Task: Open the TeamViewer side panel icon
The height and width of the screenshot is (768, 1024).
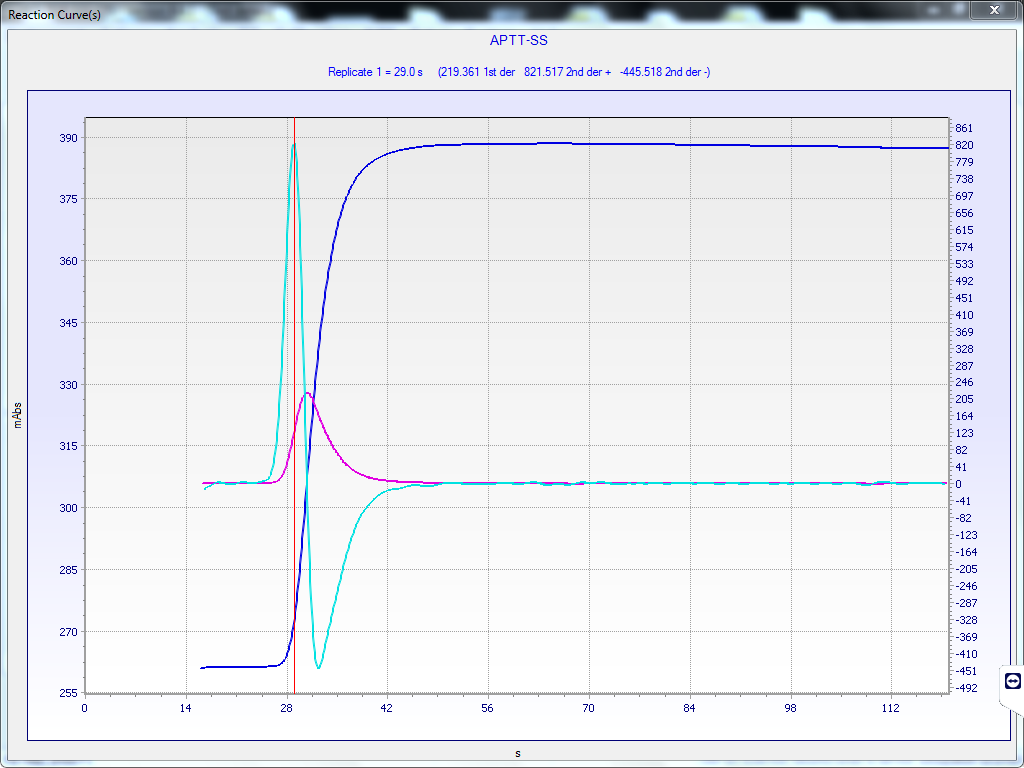Action: (1012, 681)
